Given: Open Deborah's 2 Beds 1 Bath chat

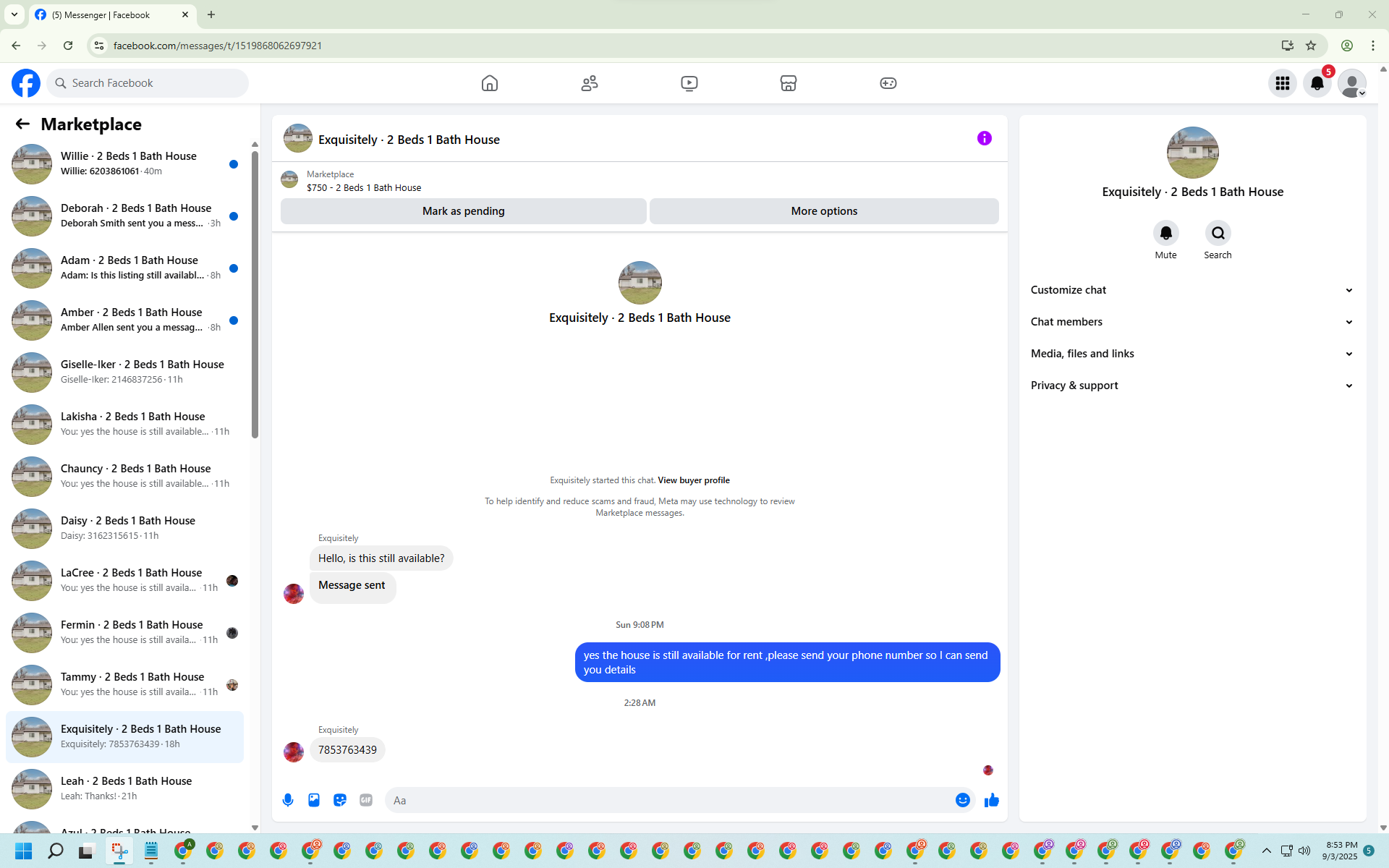Looking at the screenshot, I should (124, 216).
